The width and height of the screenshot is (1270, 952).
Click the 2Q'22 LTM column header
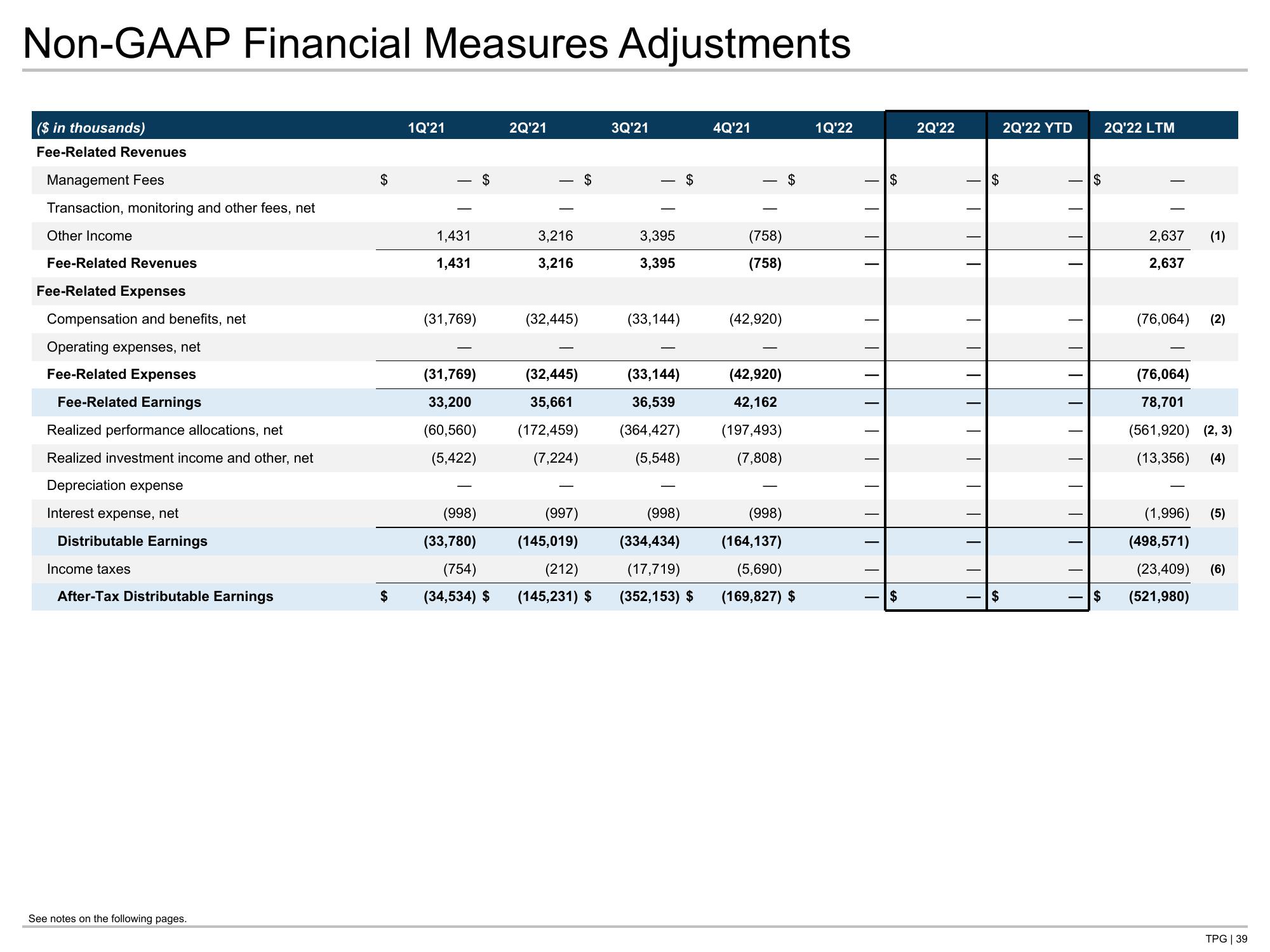point(1139,128)
